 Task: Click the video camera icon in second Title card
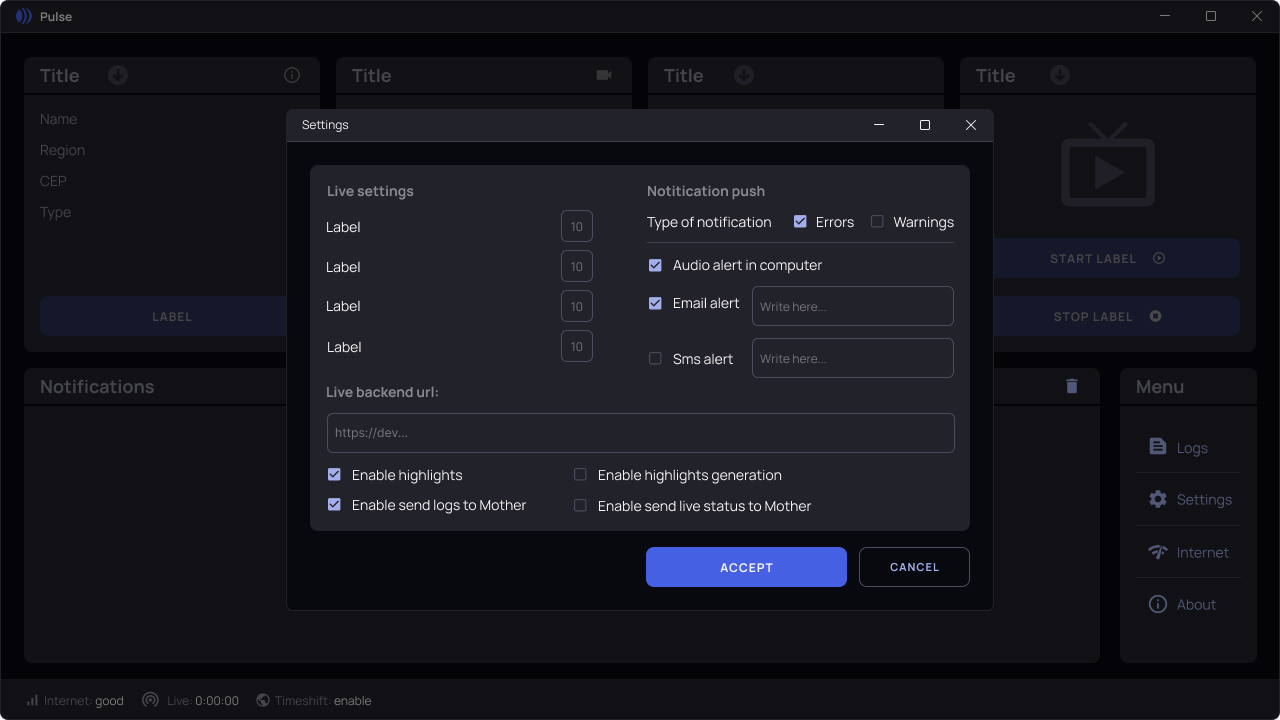point(604,75)
